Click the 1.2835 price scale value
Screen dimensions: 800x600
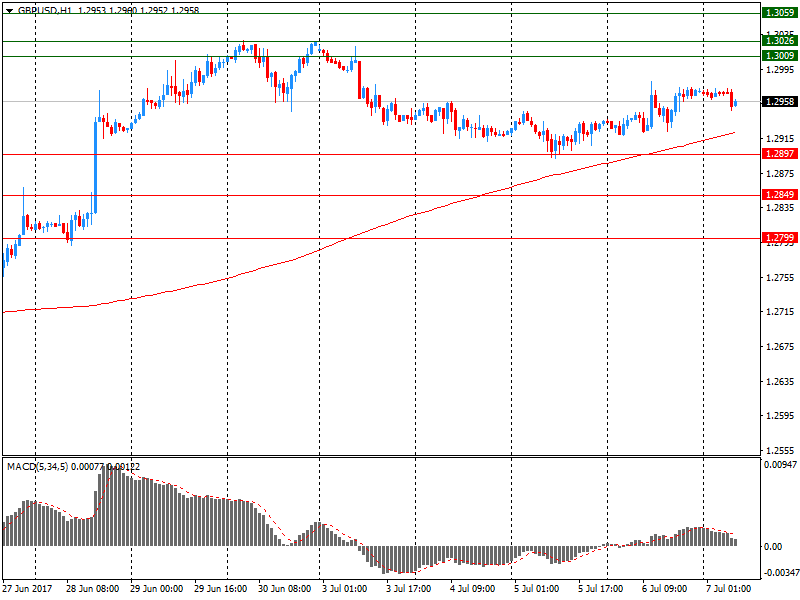(780, 208)
